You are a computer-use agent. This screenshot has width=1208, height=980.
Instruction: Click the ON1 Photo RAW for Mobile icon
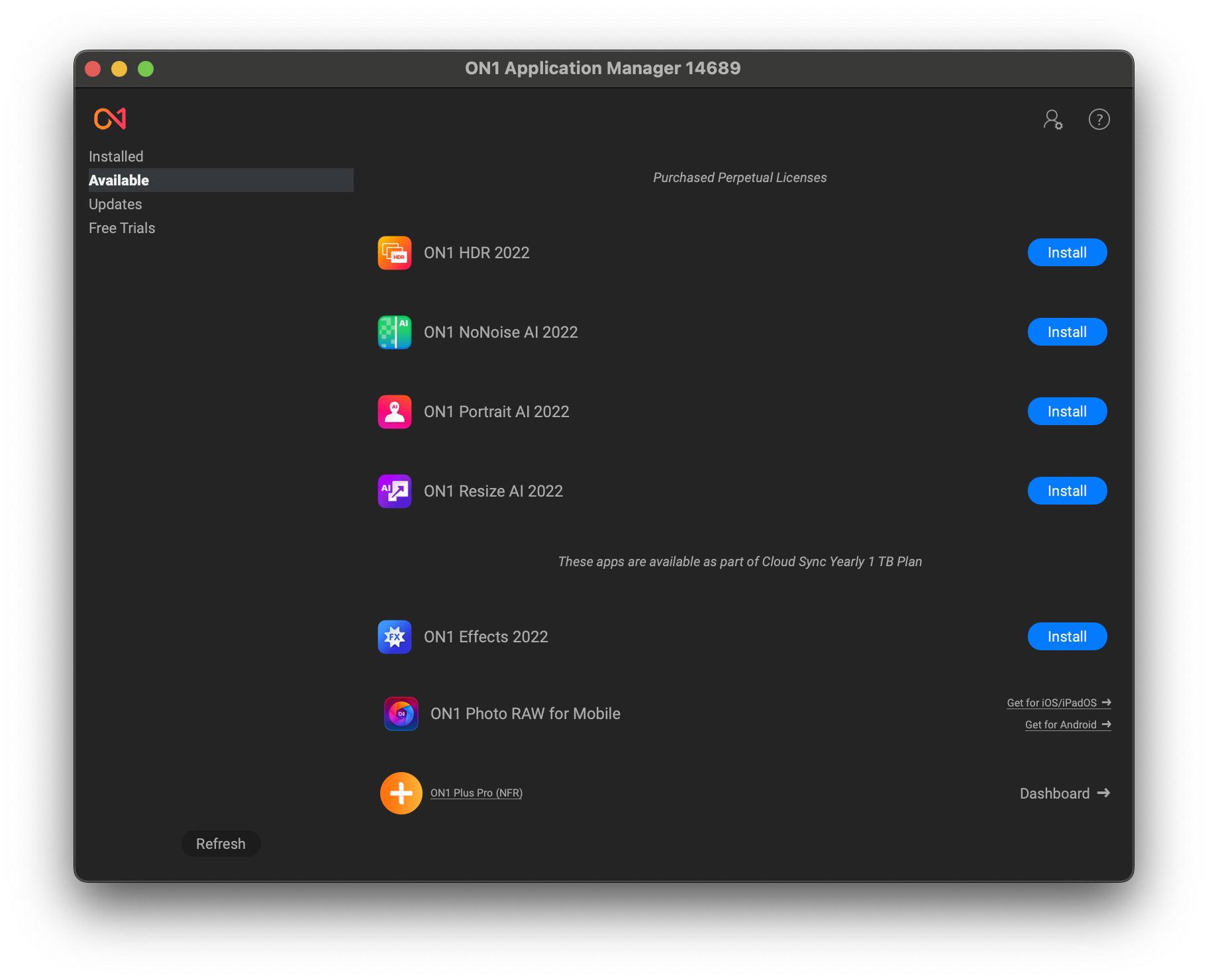pyautogui.click(x=401, y=714)
